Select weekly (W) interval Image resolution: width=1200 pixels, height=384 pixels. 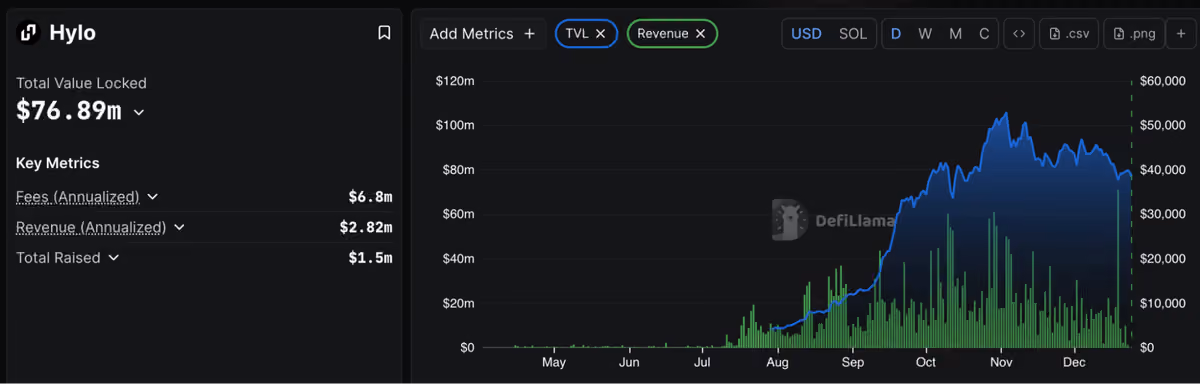tap(925, 33)
